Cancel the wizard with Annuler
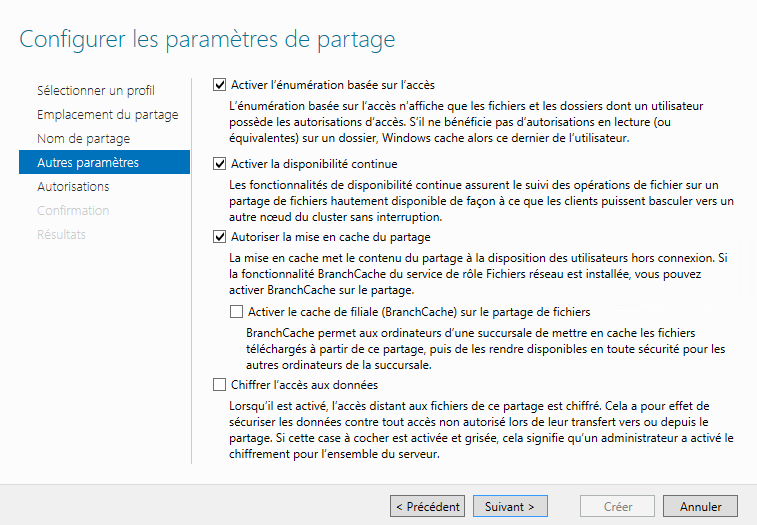The image size is (757, 525). (x=700, y=506)
